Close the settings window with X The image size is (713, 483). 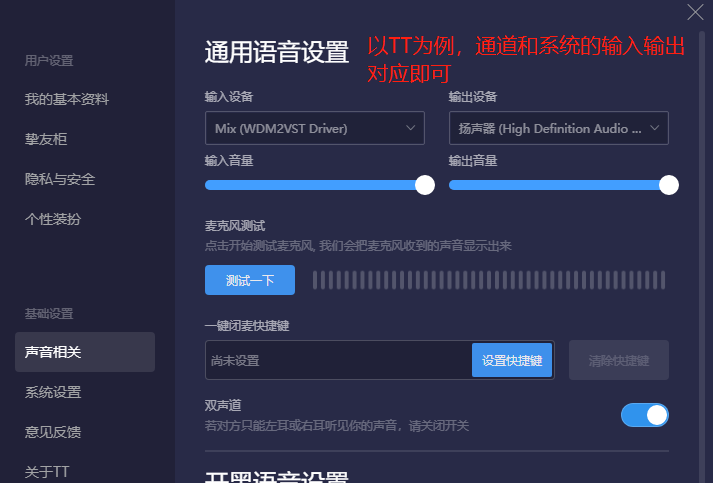point(695,12)
